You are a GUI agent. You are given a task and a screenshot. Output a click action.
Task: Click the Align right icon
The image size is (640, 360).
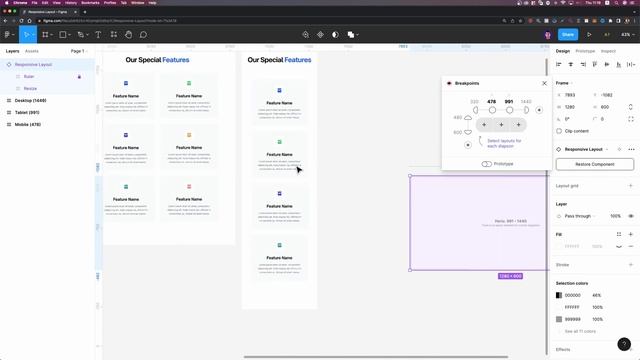pyautogui.click(x=583, y=64)
